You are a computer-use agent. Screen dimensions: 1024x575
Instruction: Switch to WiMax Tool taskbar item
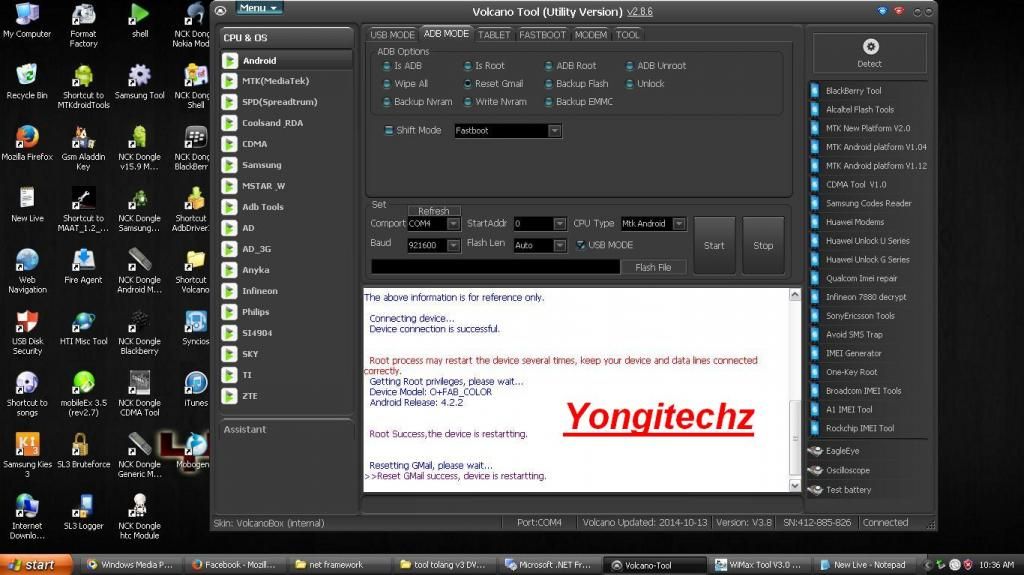[x=759, y=565]
